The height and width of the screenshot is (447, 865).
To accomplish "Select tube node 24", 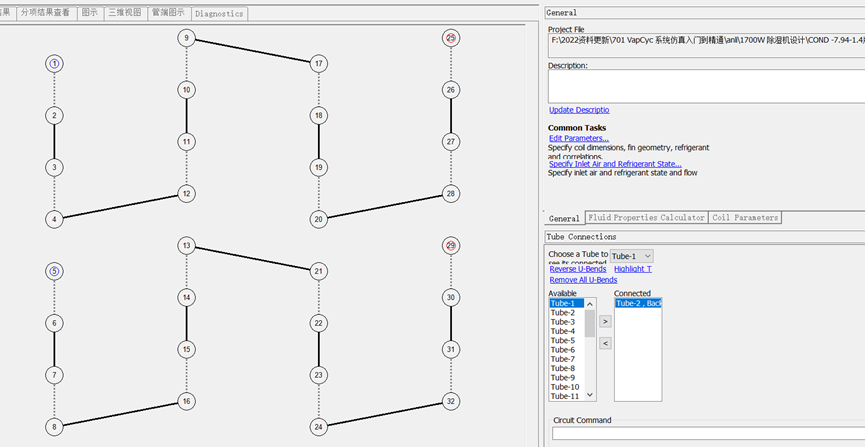I will tap(318, 427).
